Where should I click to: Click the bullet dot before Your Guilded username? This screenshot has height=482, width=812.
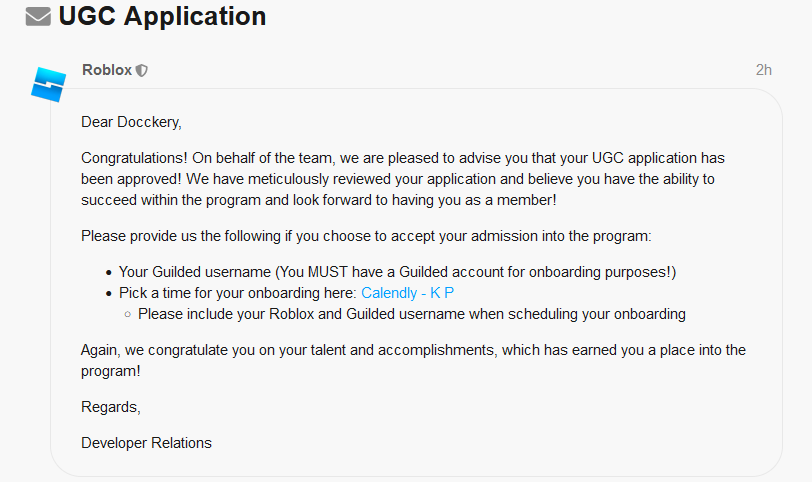pos(109,273)
